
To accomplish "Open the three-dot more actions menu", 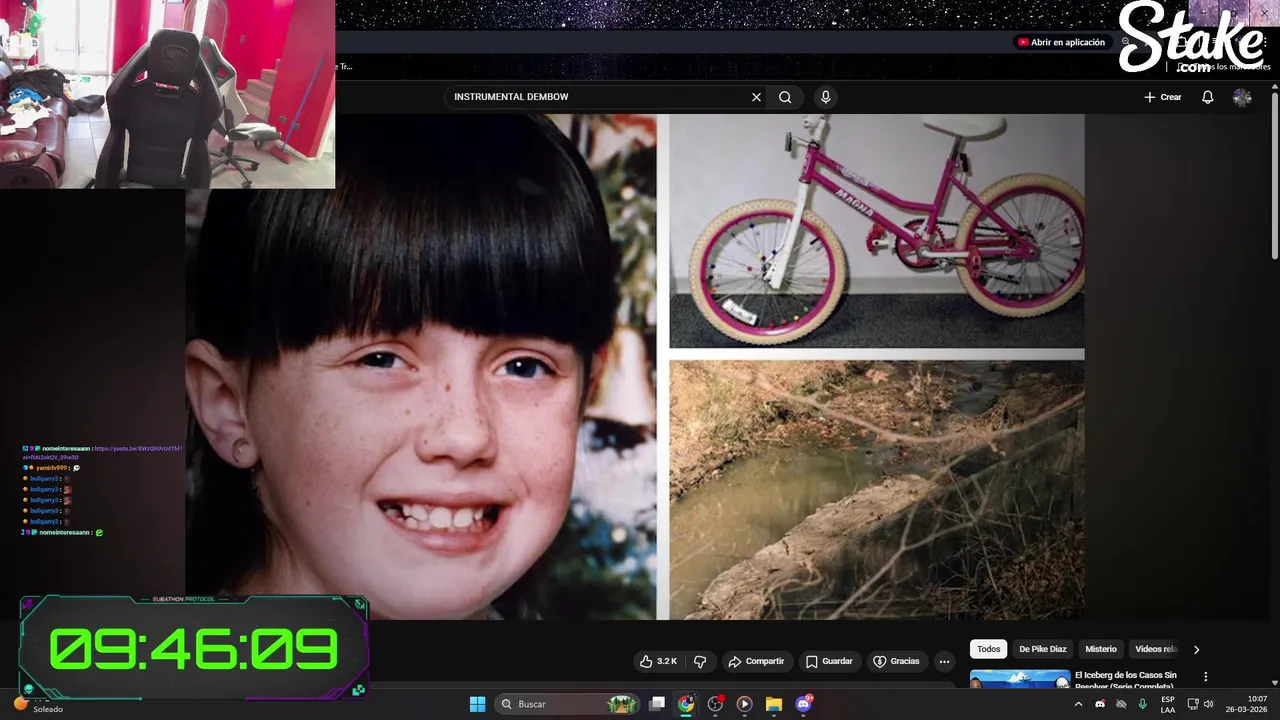I will pos(944,661).
